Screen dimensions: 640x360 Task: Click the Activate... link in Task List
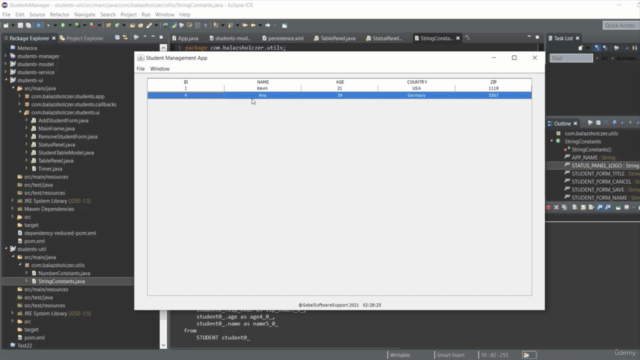click(x=627, y=58)
